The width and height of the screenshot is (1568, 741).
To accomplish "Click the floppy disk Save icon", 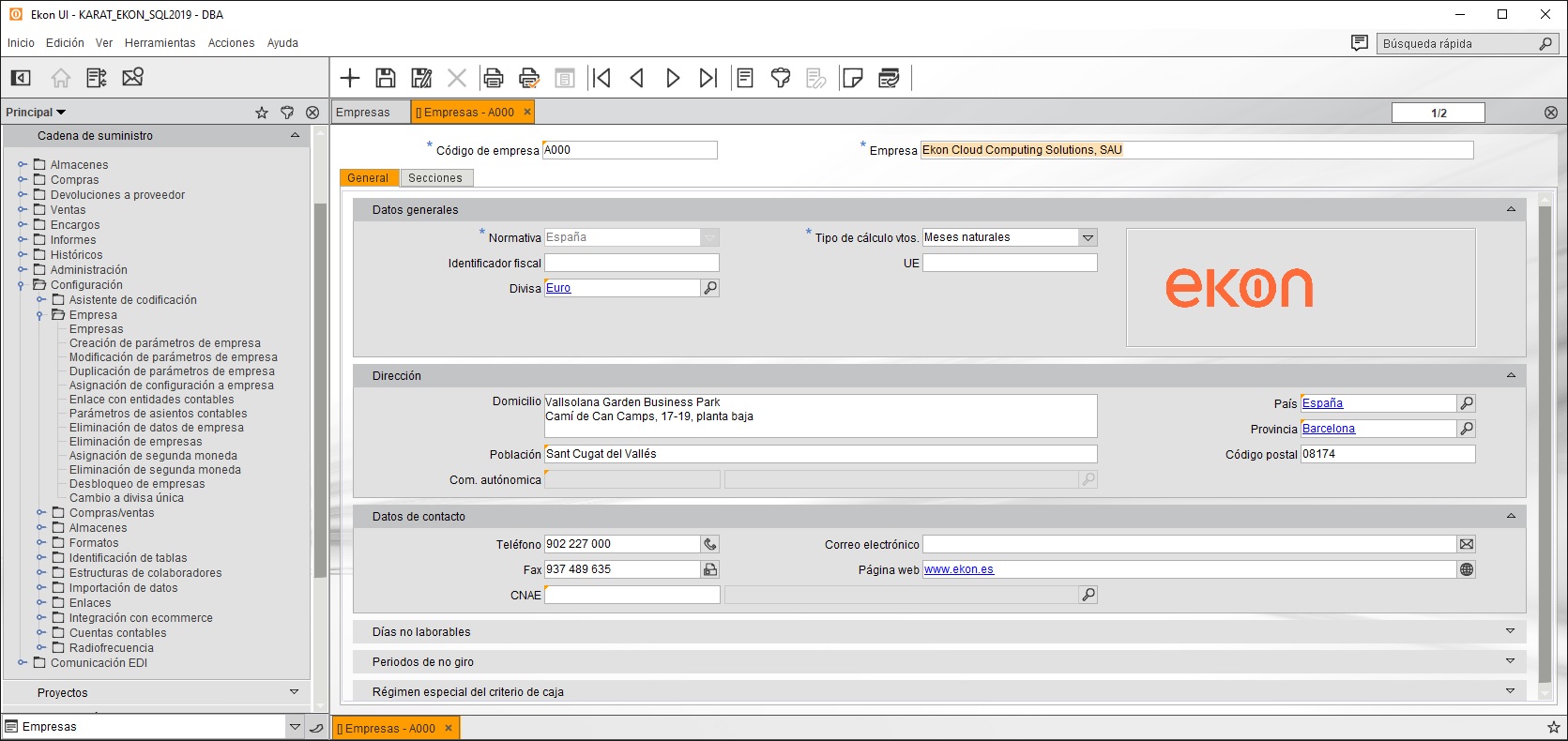I will pyautogui.click(x=386, y=78).
